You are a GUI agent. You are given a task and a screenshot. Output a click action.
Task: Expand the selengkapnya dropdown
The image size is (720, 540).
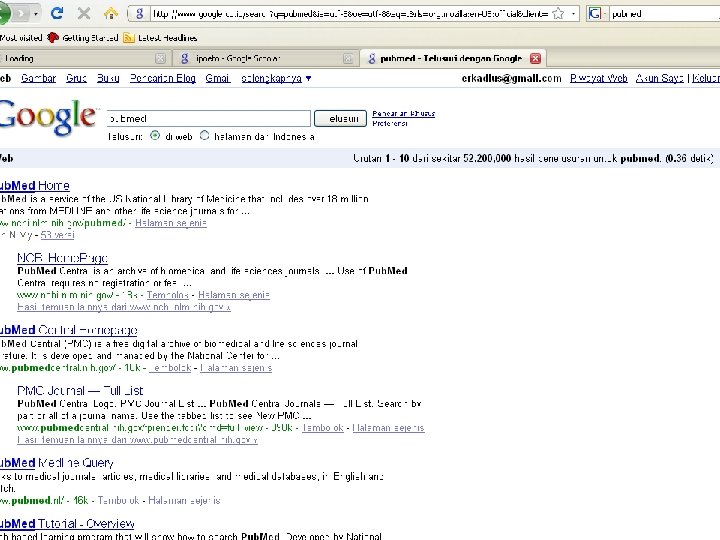point(276,79)
